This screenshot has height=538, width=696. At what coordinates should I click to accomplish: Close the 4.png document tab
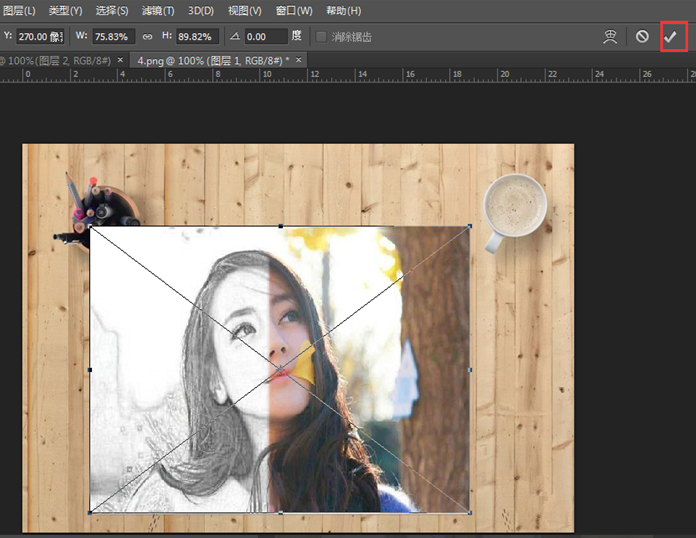tap(300, 60)
